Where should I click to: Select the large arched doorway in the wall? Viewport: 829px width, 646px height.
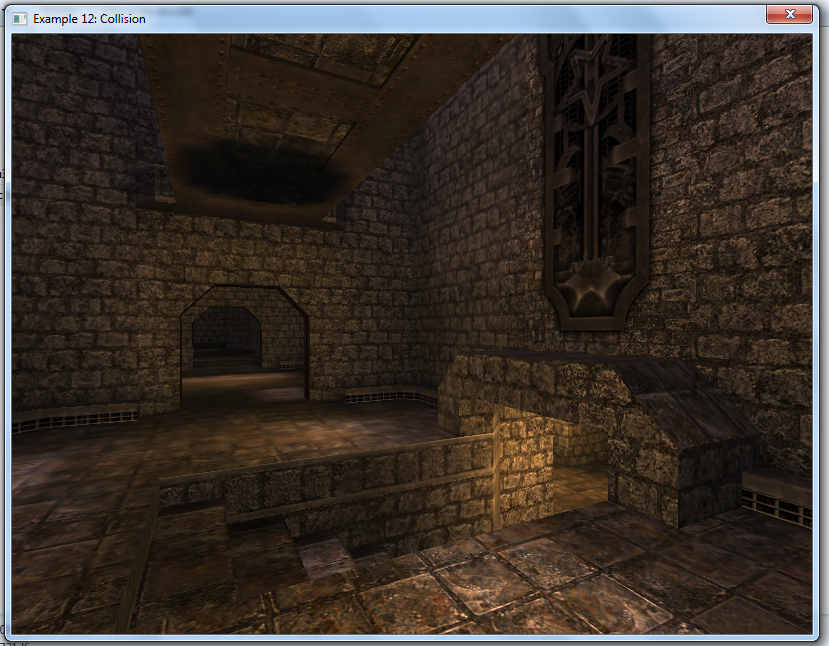pyautogui.click(x=244, y=340)
